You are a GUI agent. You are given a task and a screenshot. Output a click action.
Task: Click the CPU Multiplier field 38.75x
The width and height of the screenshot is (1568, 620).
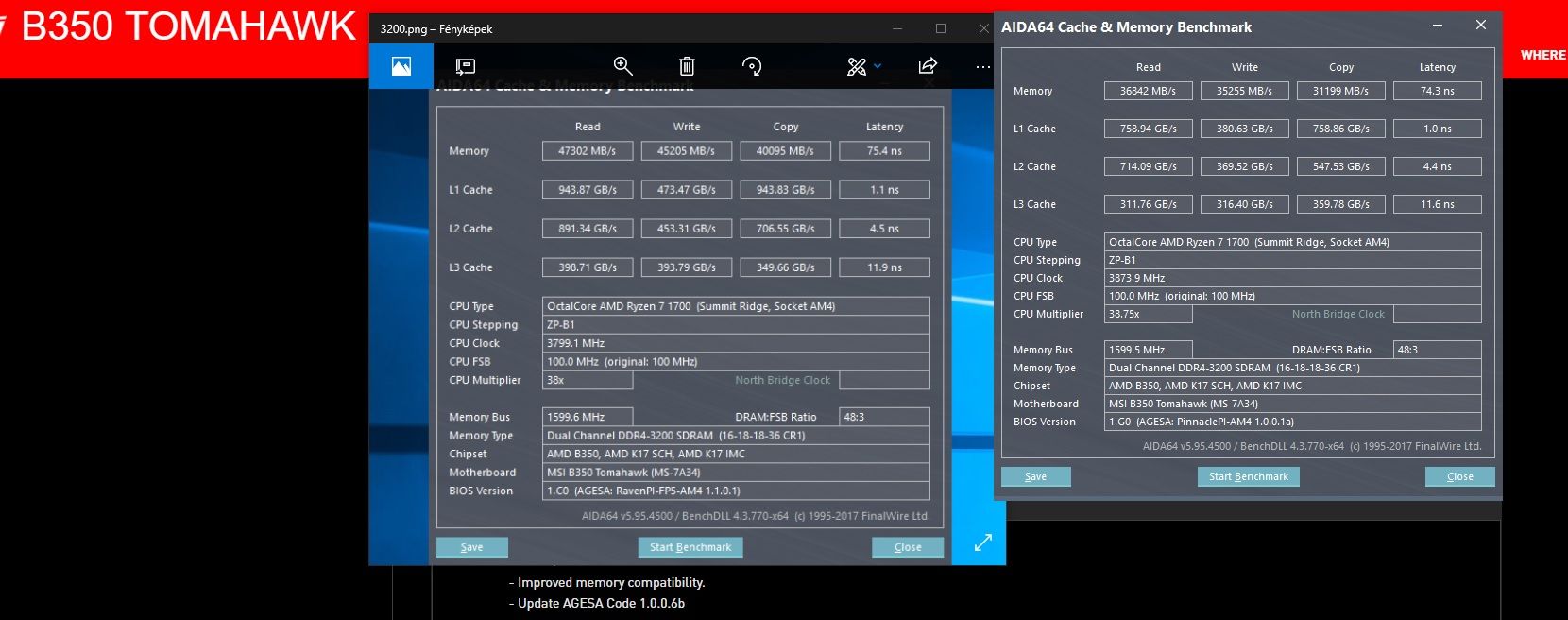coord(1149,314)
